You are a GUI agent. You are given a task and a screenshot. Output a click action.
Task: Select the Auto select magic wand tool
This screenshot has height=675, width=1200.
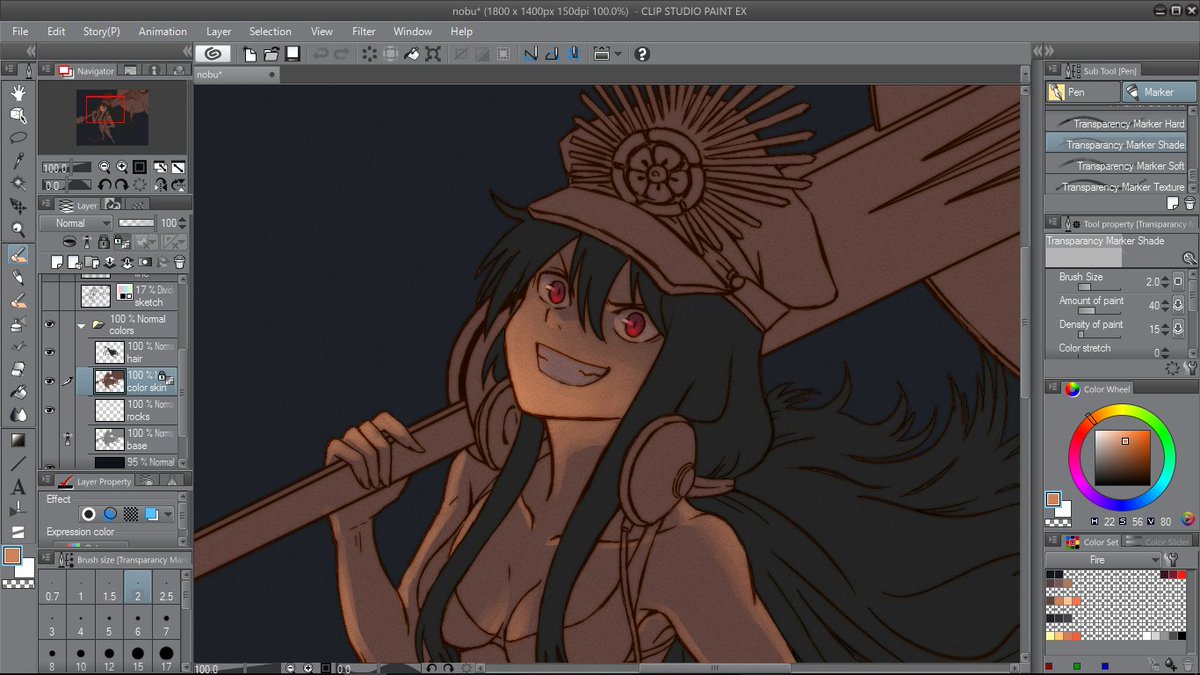pyautogui.click(x=18, y=184)
